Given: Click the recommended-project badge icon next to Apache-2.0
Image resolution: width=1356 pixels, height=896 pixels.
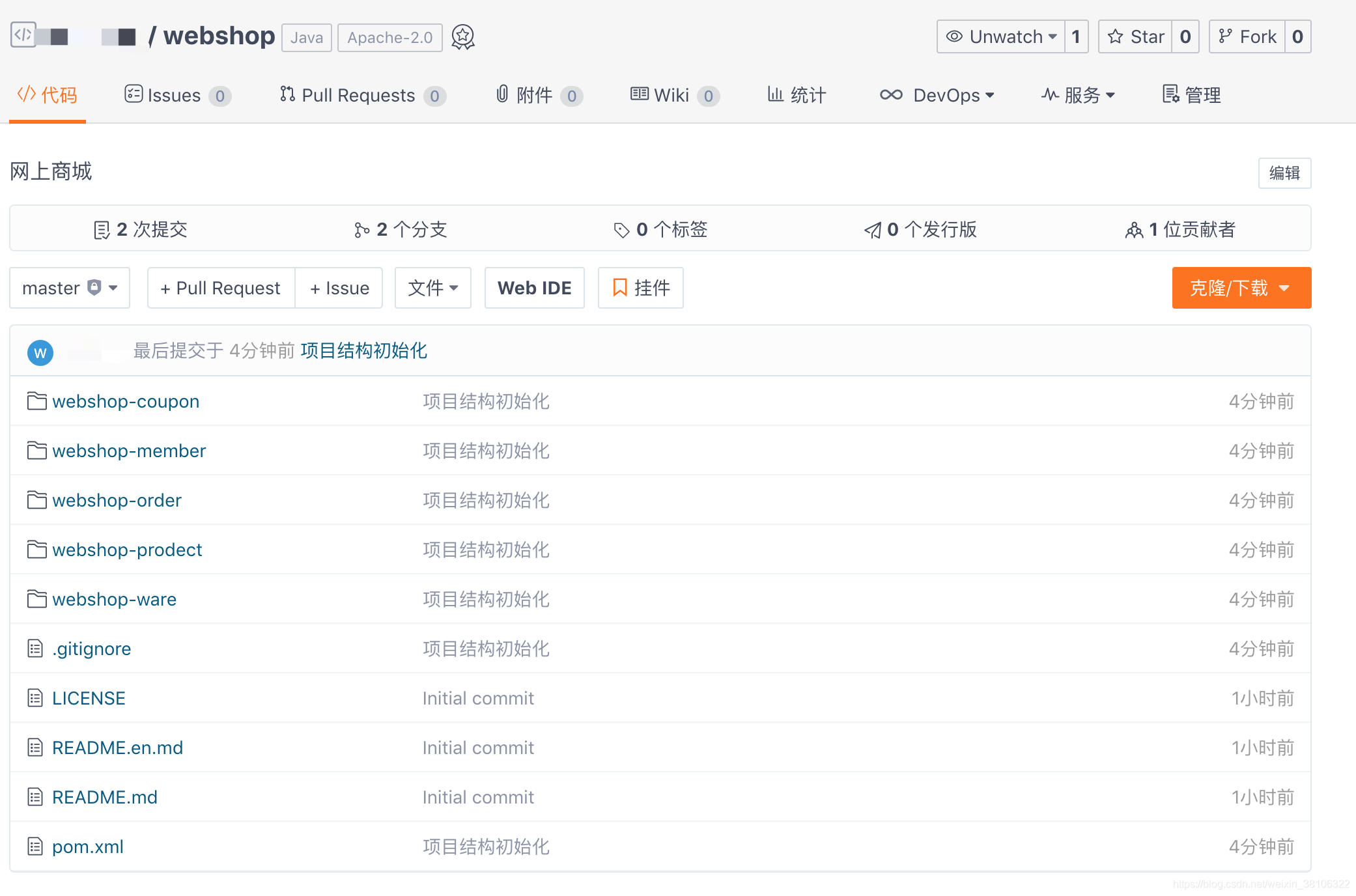Looking at the screenshot, I should coord(462,37).
